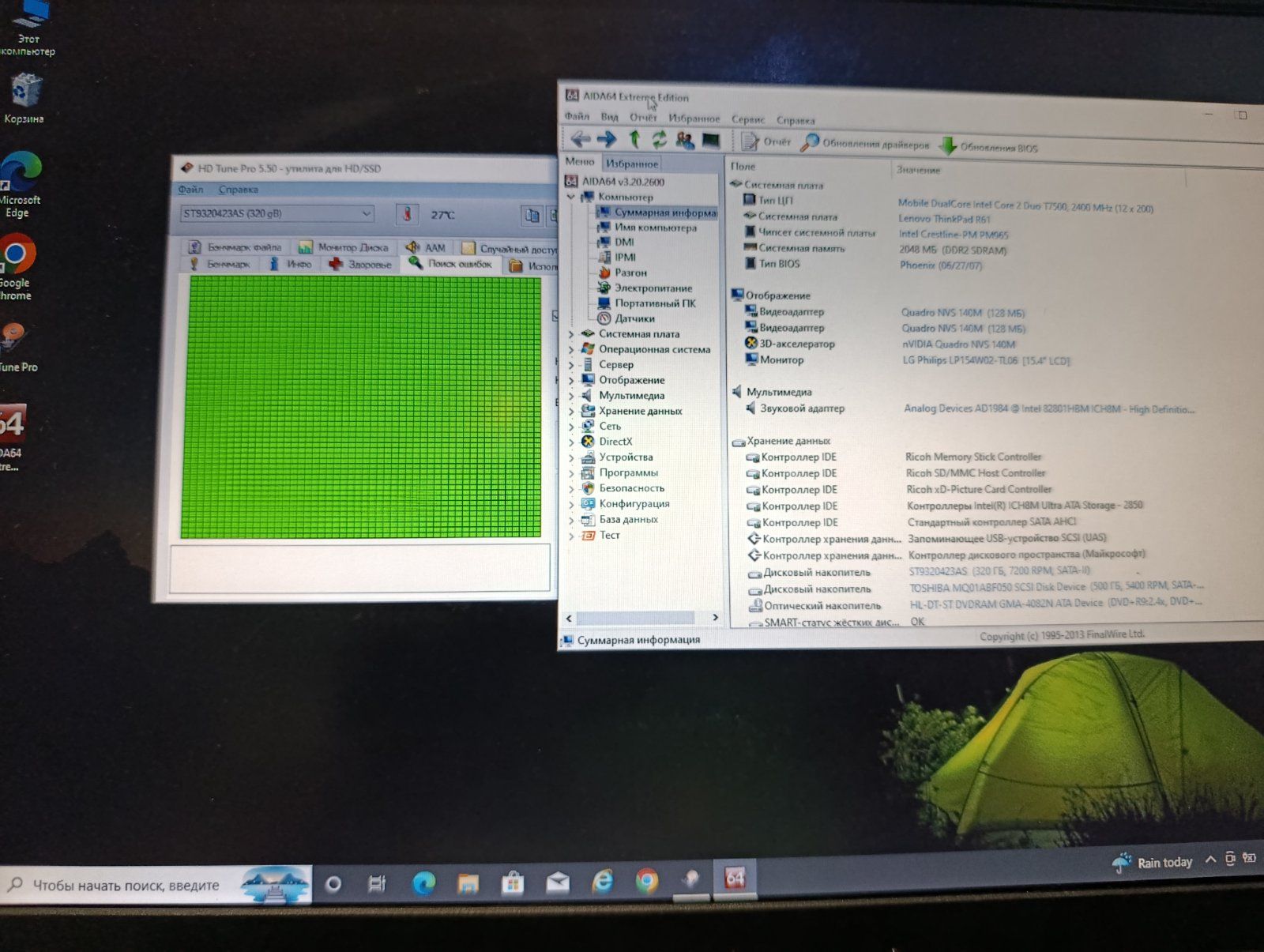Go forward with AIDA64 right arrow icon
Viewport: 1264px width, 952px height.
click(607, 140)
